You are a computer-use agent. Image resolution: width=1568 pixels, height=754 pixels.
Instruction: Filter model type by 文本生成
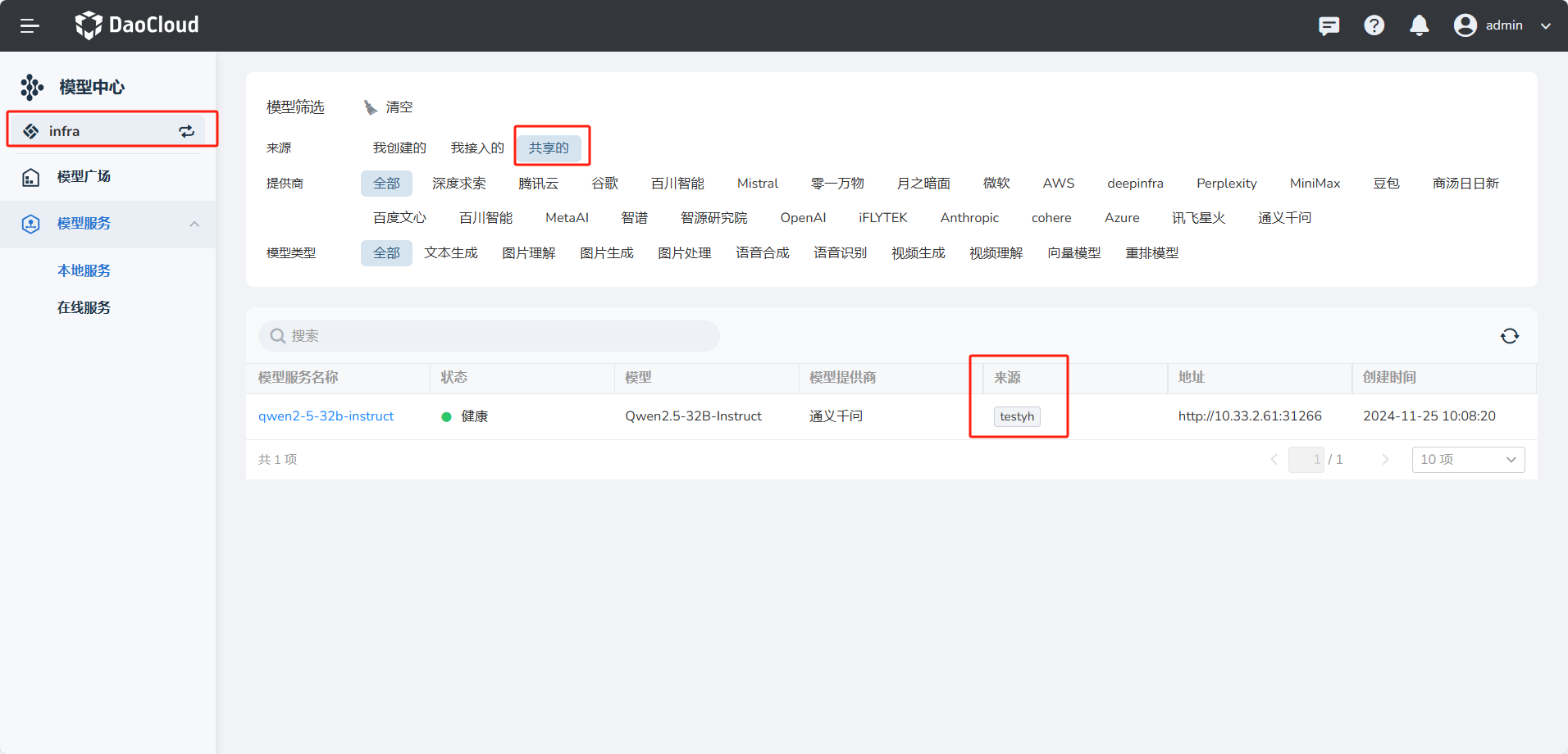pyautogui.click(x=451, y=253)
